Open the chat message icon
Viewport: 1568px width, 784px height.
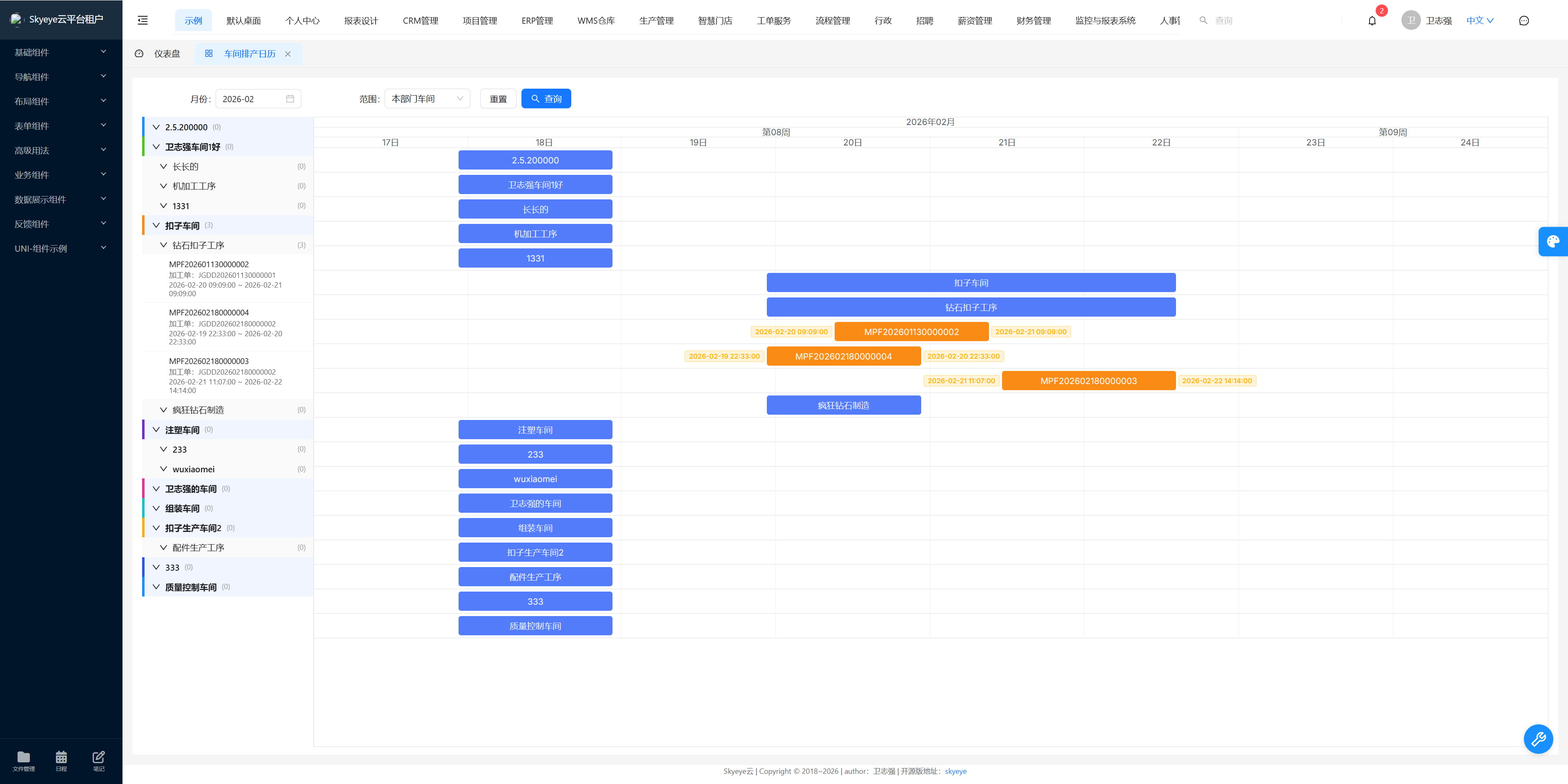tap(1523, 21)
